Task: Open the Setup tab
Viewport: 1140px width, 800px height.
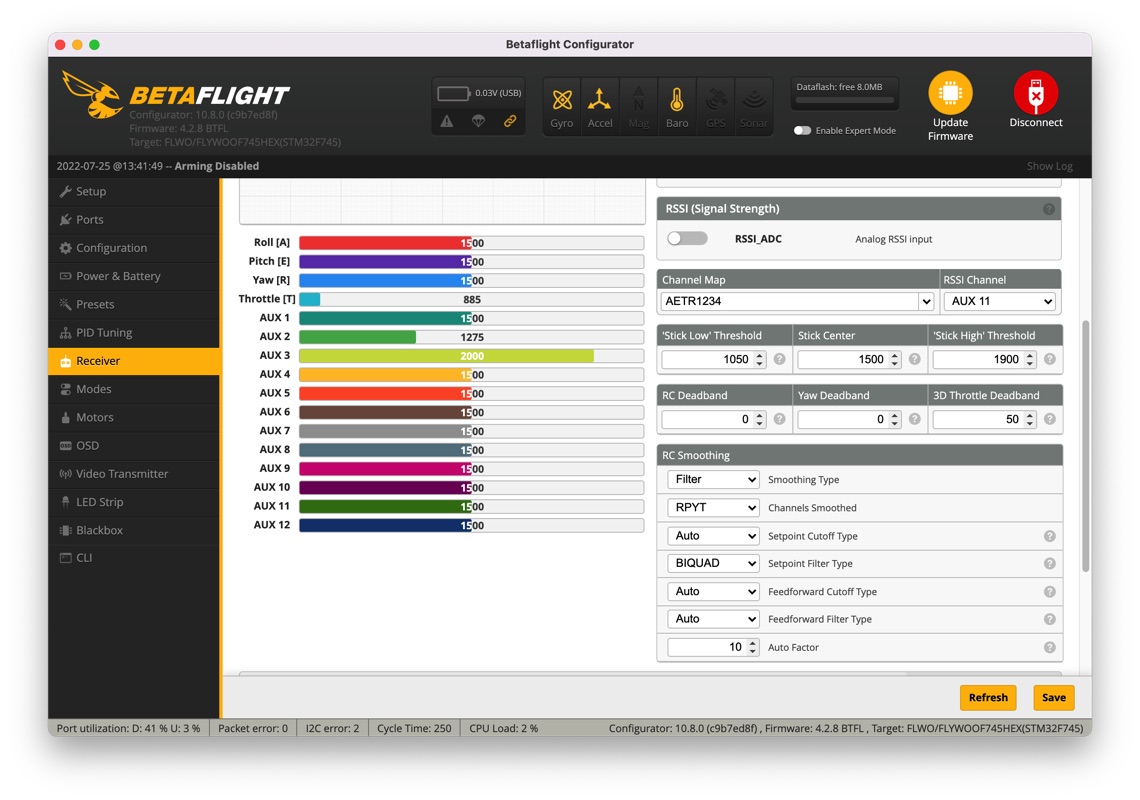Action: point(134,191)
